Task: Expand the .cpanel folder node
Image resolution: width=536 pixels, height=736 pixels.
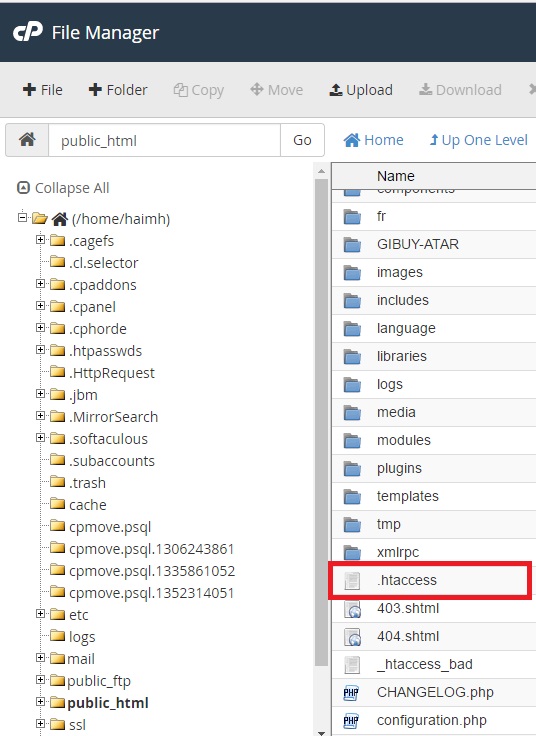Action: 40,306
